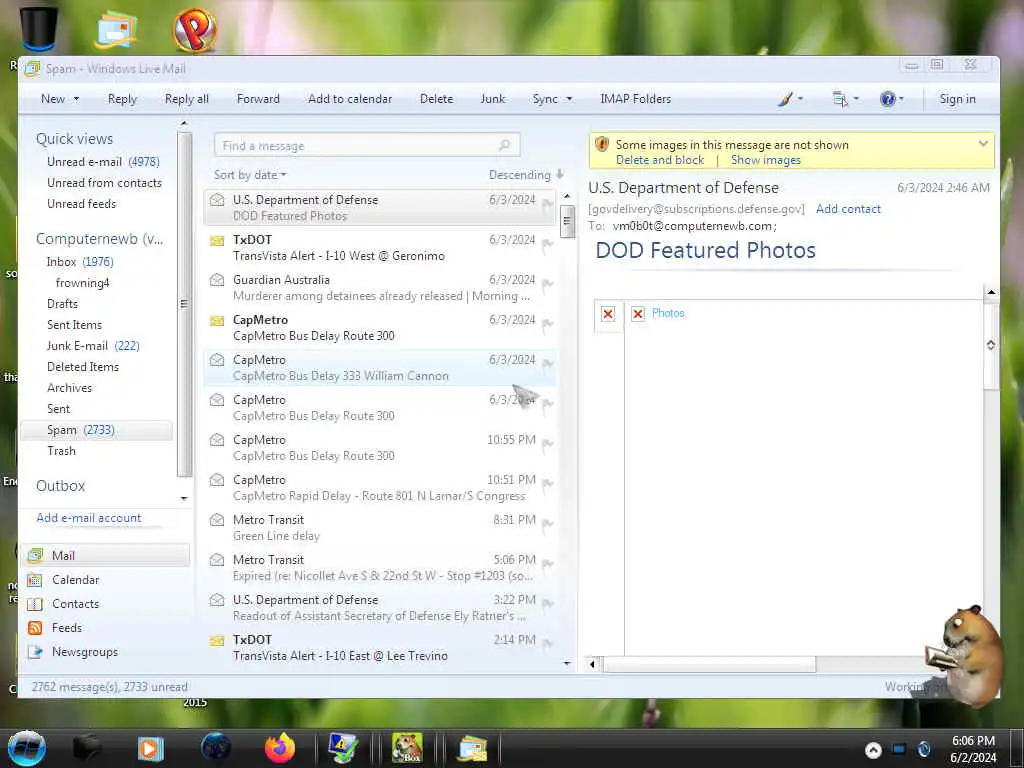Click the Delete and block link

coord(660,160)
